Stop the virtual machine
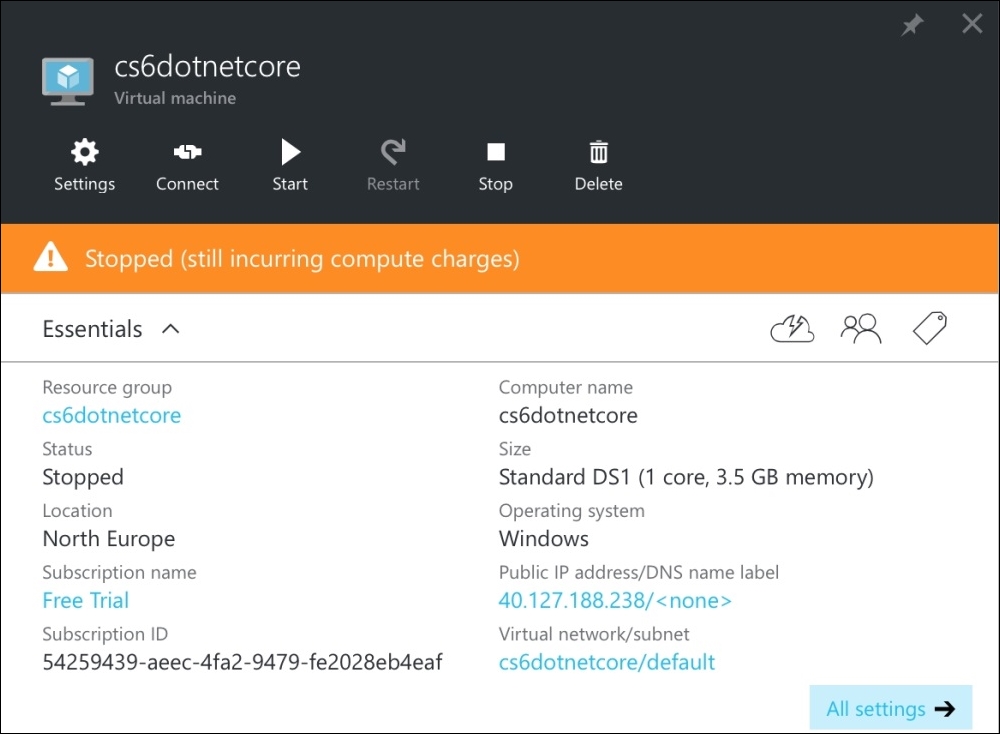Screen dimensions: 1000x734 (x=496, y=165)
